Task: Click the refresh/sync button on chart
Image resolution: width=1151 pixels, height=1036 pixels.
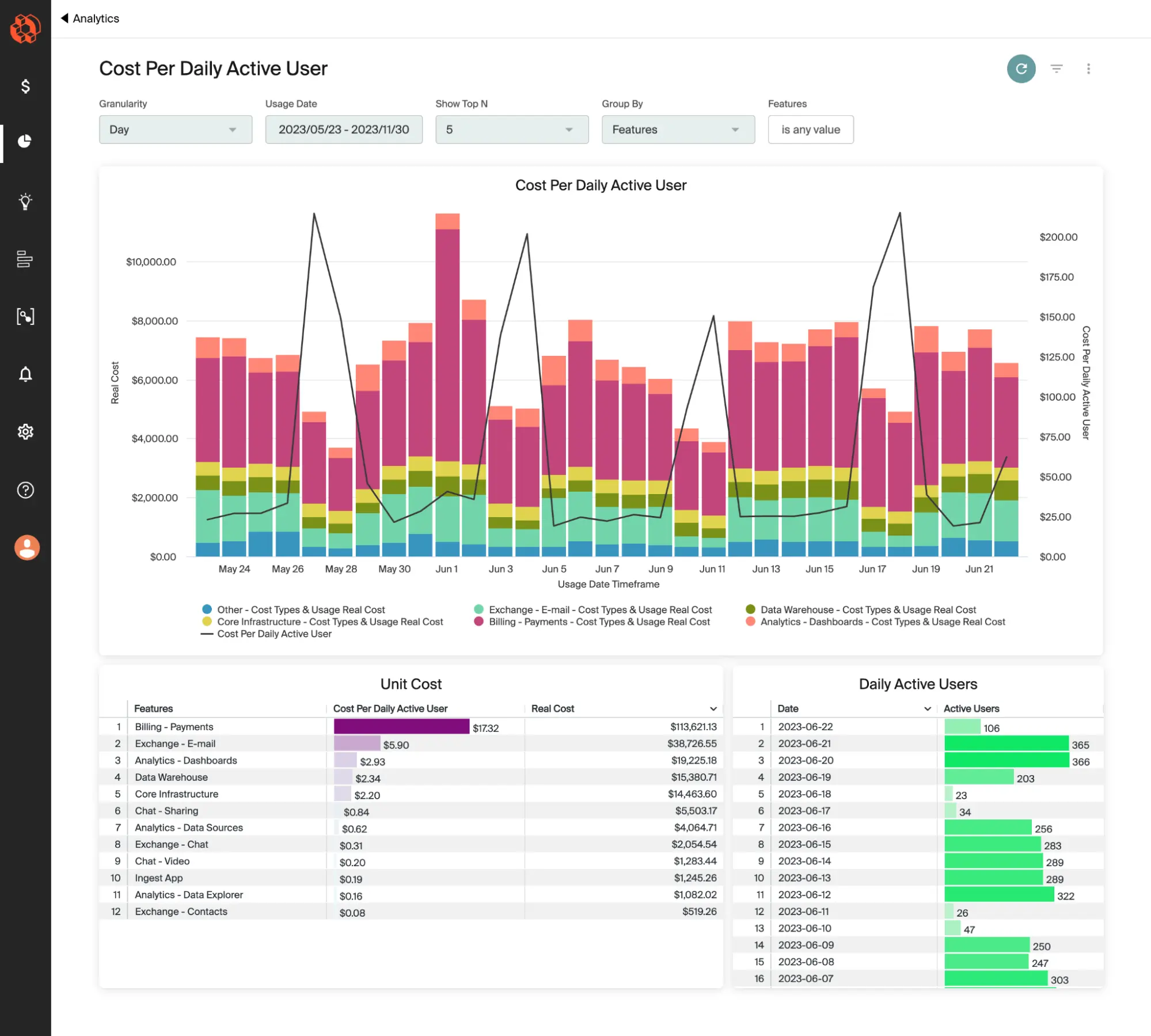Action: coord(1019,68)
